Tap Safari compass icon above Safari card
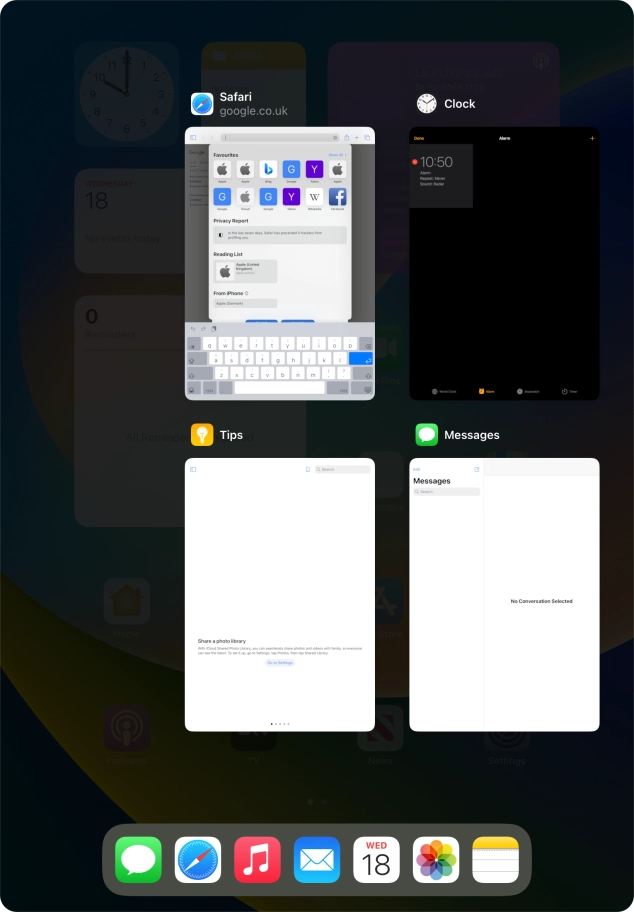Viewport: 634px width, 912px height. [202, 104]
